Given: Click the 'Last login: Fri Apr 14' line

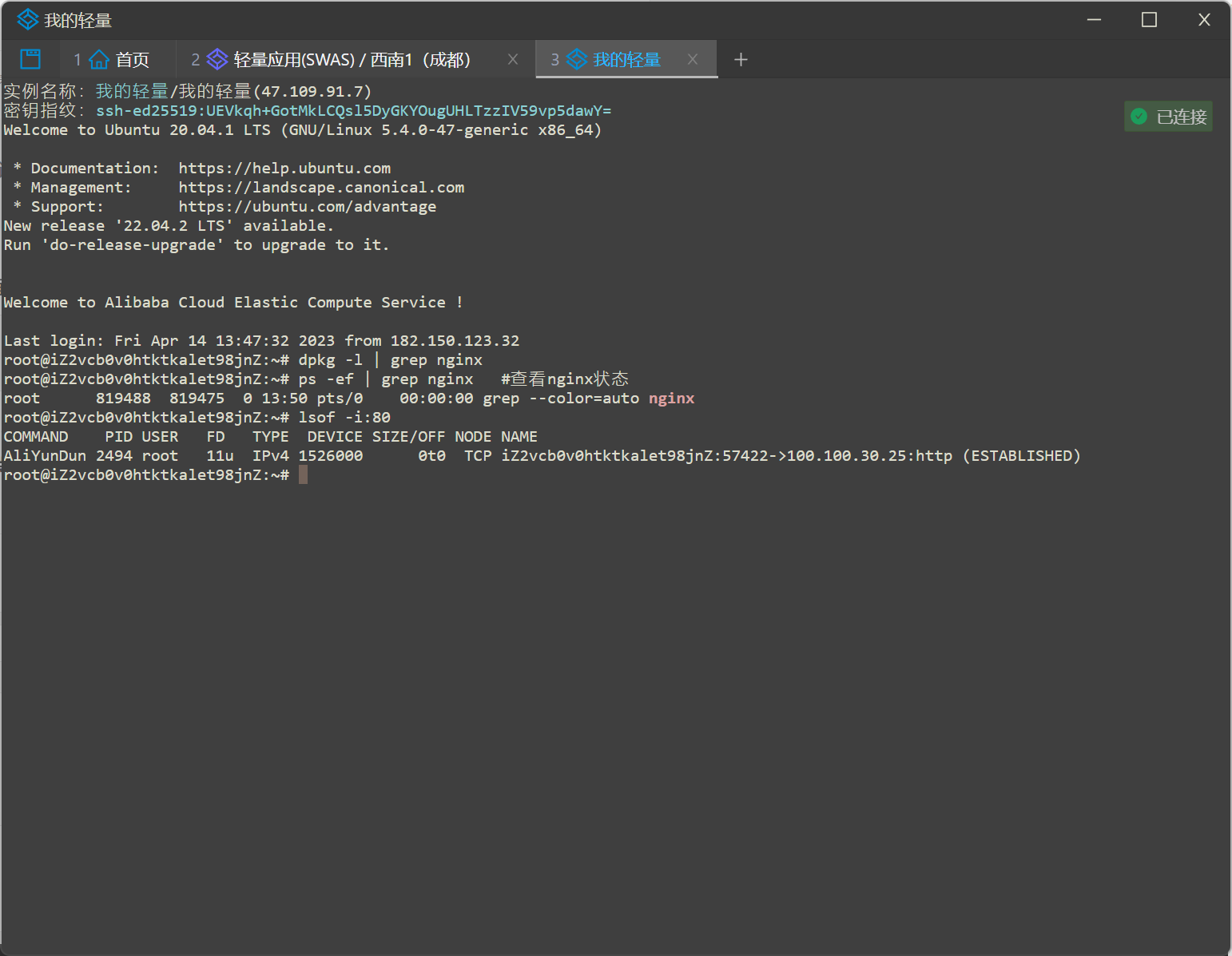Looking at the screenshot, I should pyautogui.click(x=261, y=340).
